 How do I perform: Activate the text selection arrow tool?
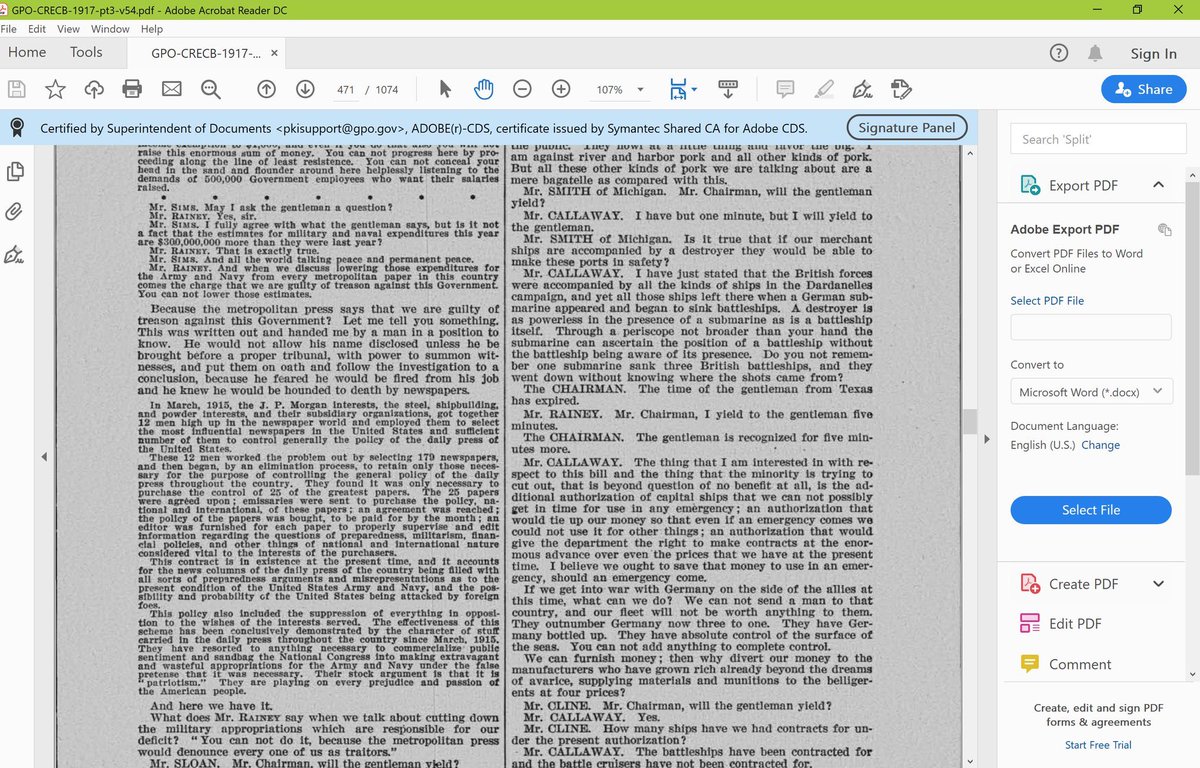[444, 88]
